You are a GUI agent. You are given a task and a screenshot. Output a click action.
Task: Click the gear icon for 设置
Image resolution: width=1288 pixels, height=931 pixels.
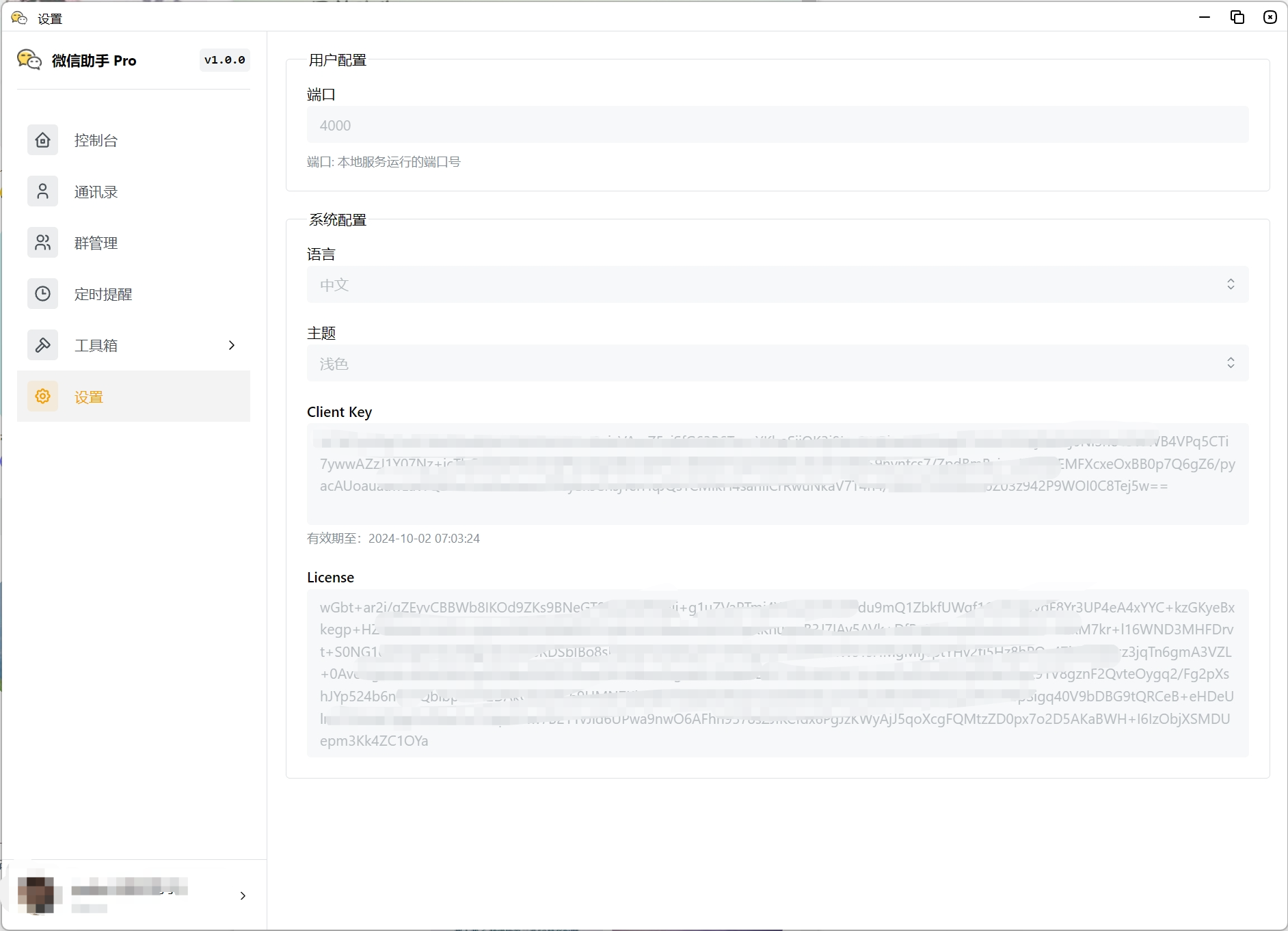point(42,396)
